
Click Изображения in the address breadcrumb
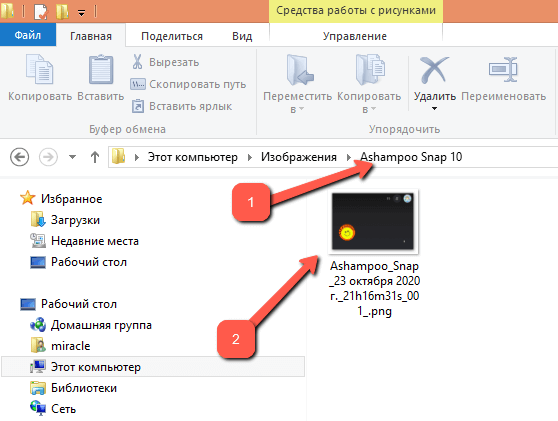coord(299,157)
